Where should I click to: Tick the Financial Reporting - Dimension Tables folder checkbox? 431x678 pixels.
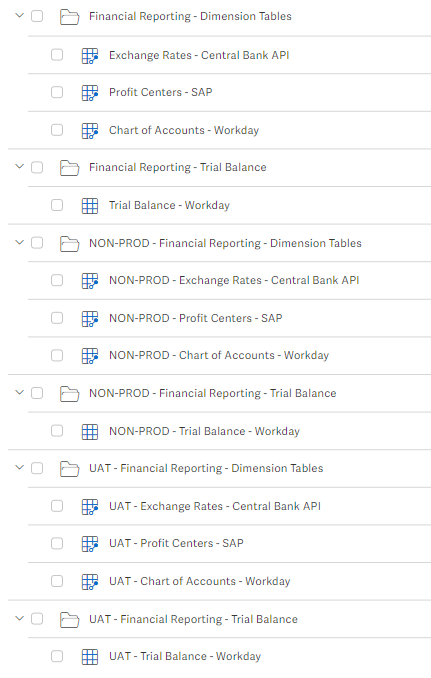(37, 16)
